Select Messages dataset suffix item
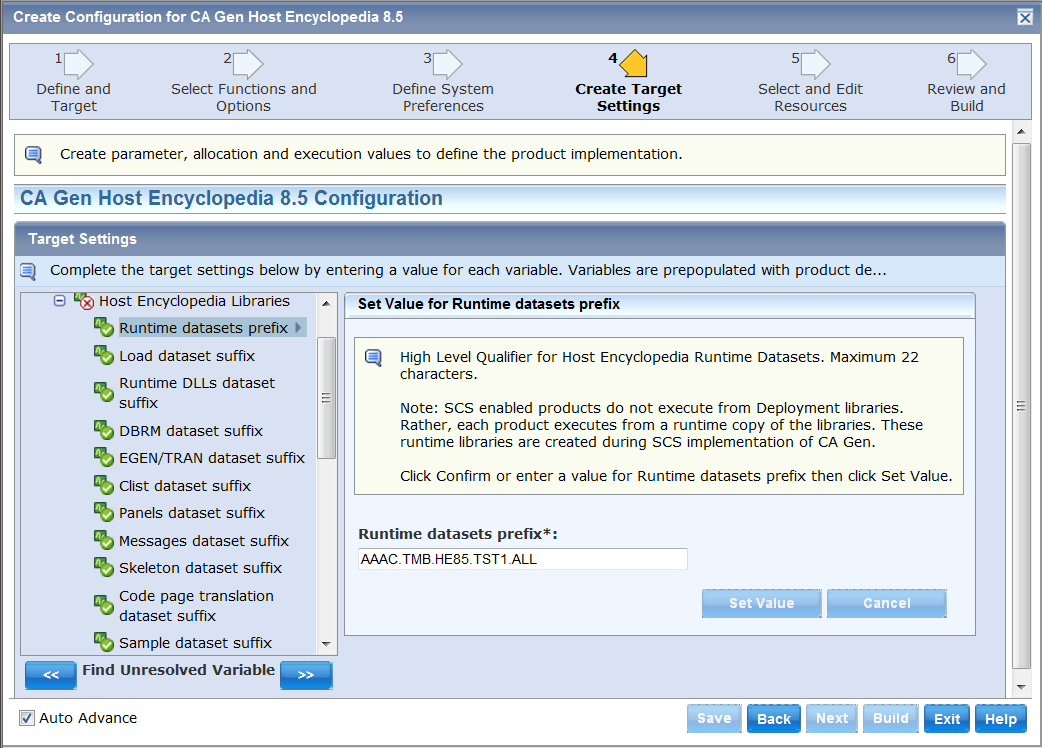The height and width of the screenshot is (748, 1042). click(x=203, y=541)
